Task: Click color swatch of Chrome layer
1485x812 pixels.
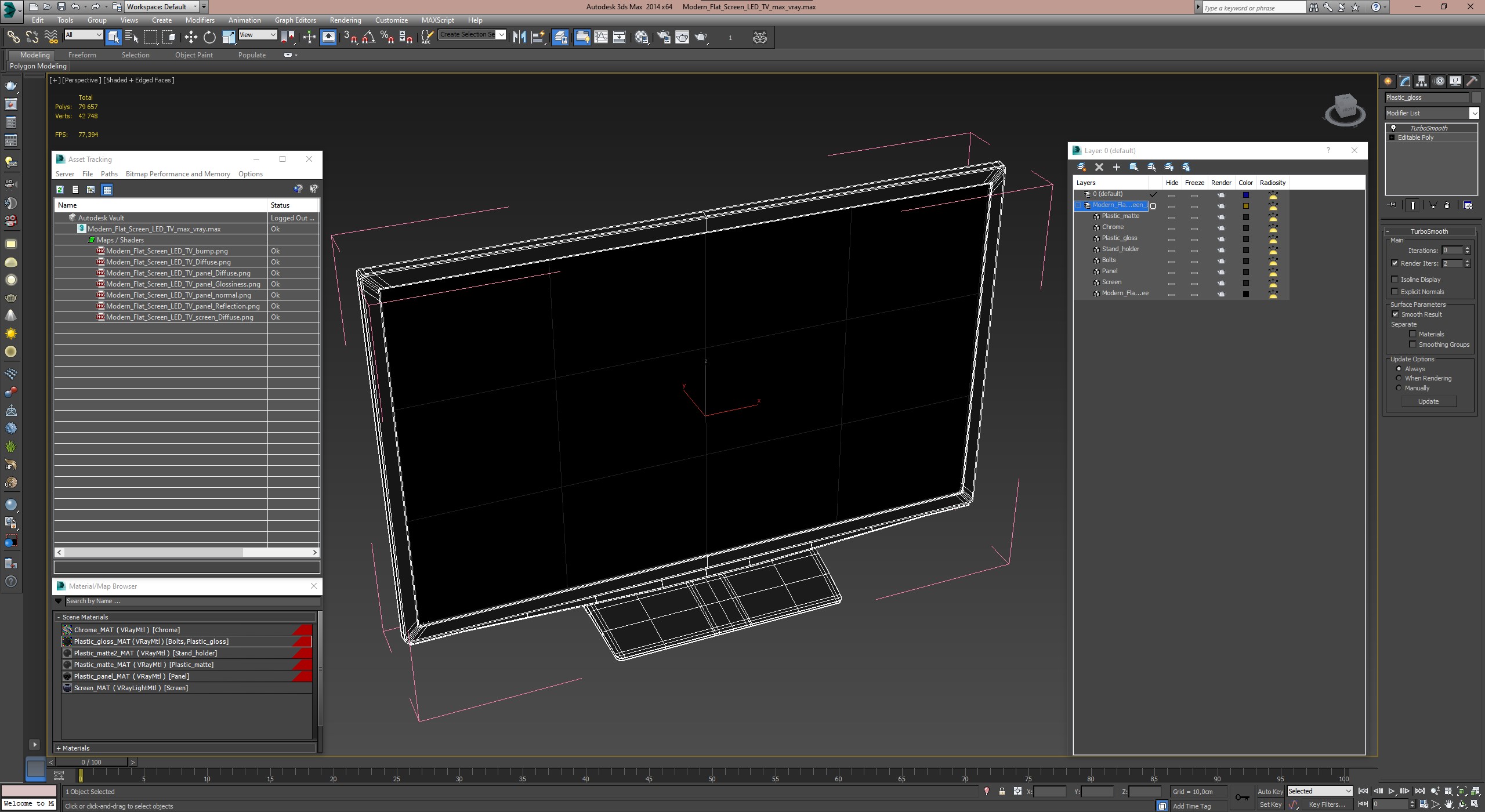Action: [x=1245, y=227]
